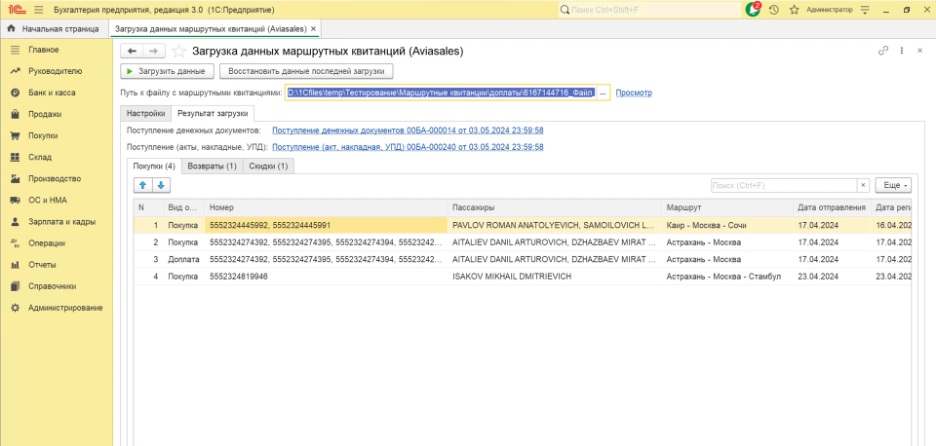
Task: Click the Главное sidebar icon
Action: click(x=16, y=50)
